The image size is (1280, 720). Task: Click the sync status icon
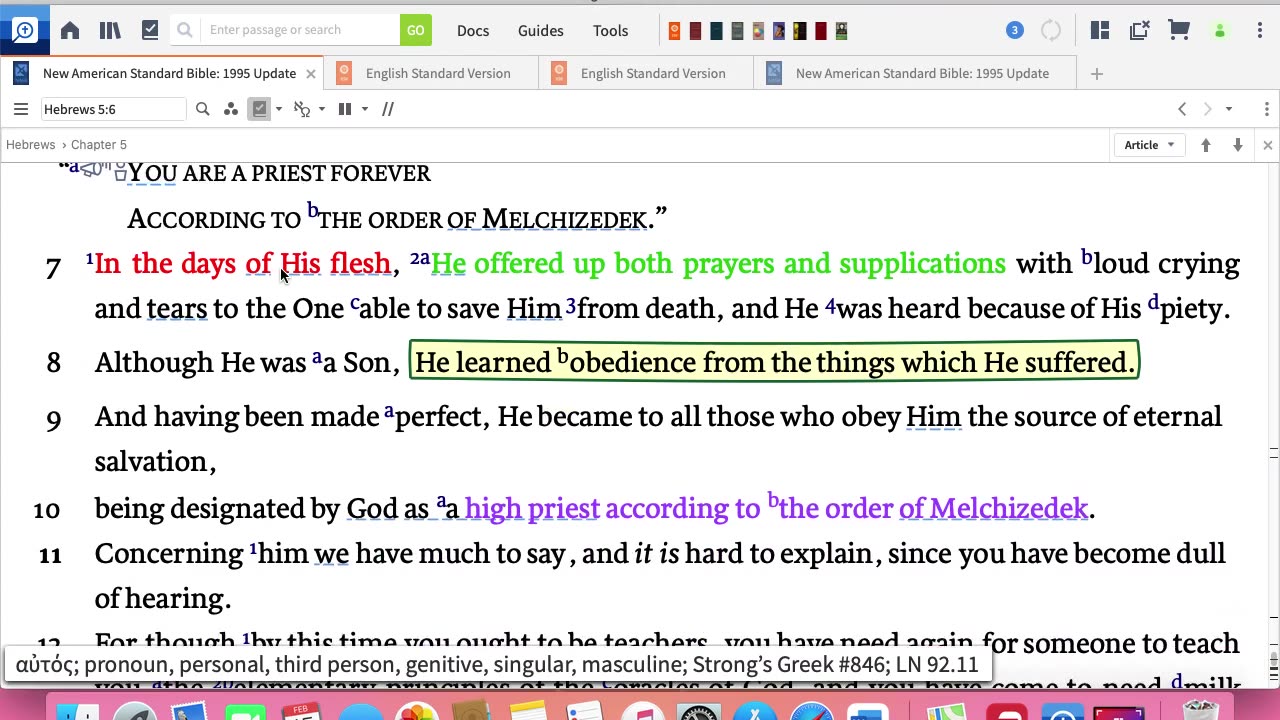coord(1051,30)
